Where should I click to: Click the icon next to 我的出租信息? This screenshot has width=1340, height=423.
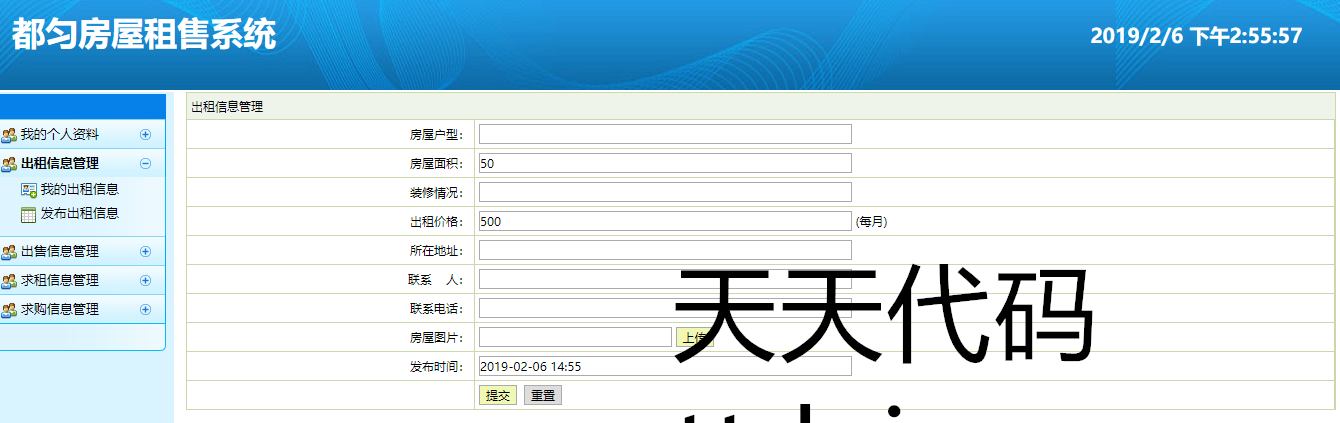pos(28,190)
